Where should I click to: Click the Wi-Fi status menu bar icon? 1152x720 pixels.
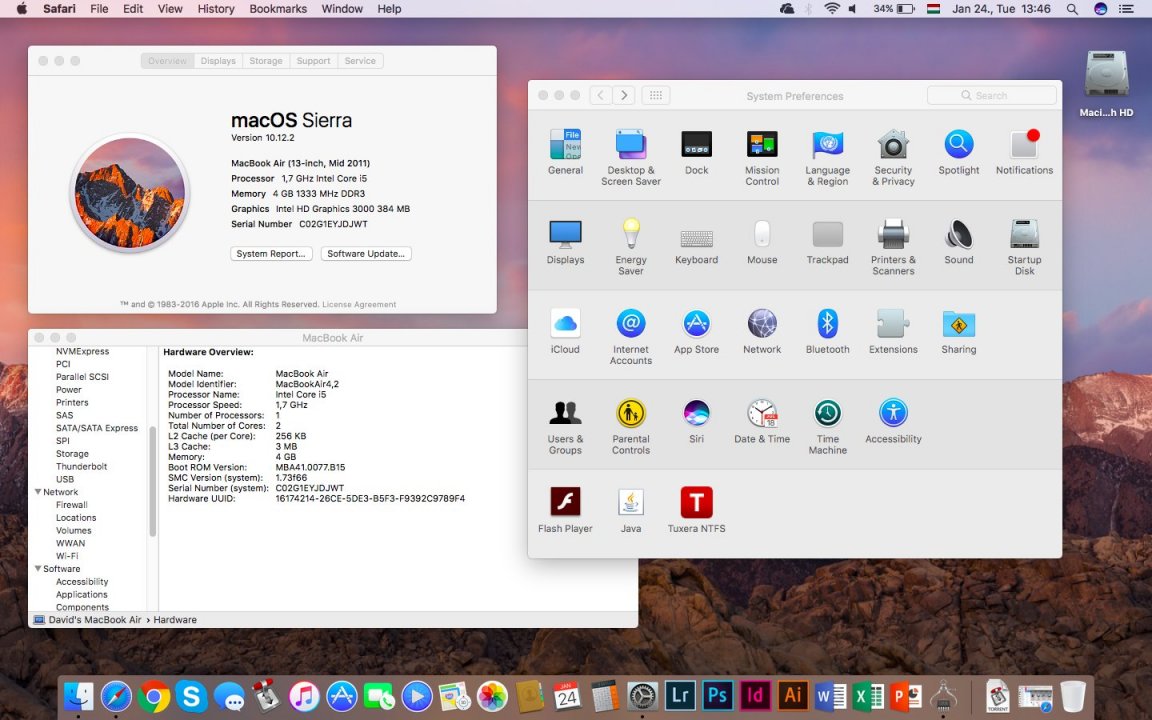click(x=831, y=9)
